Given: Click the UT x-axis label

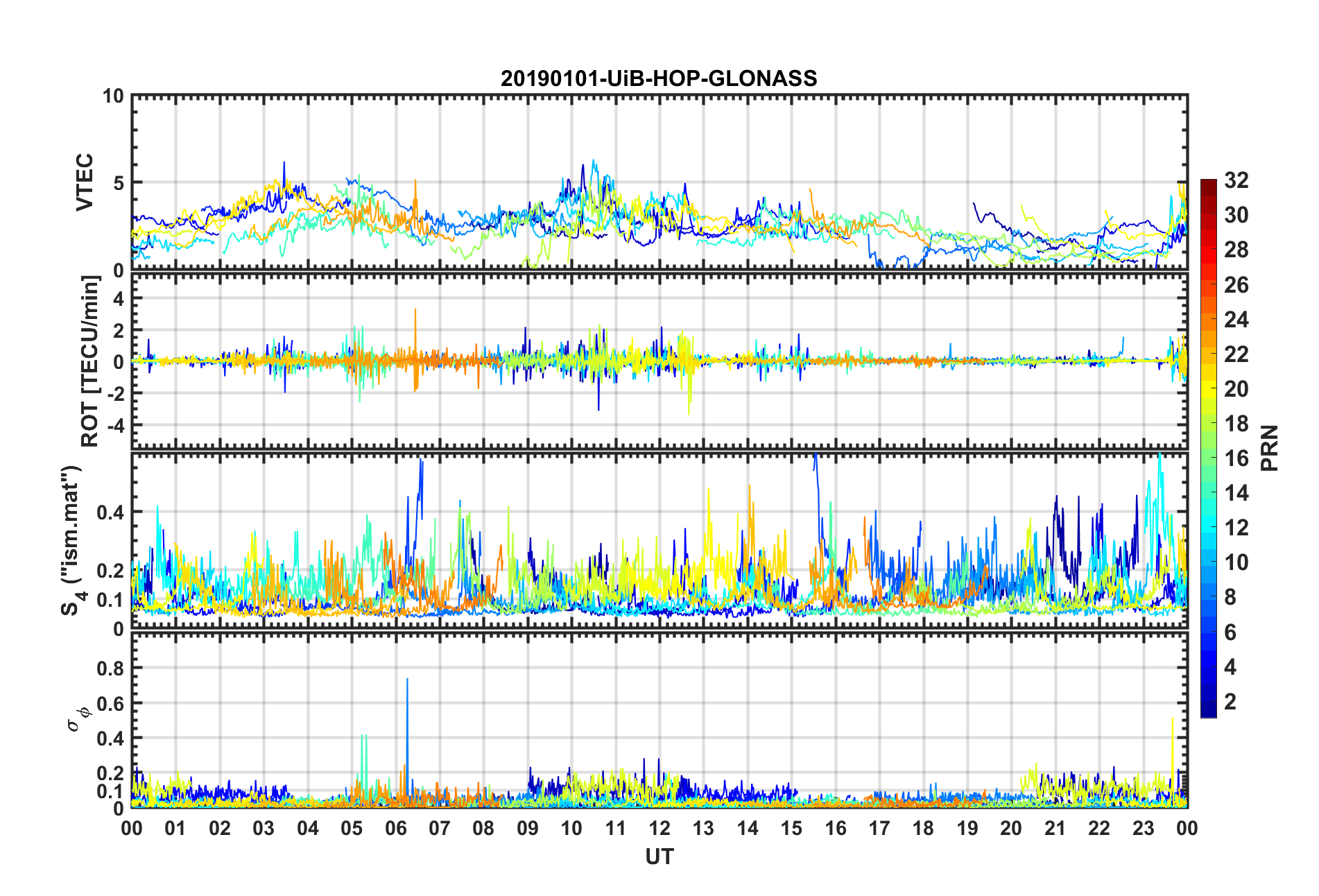Looking at the screenshot, I should [x=659, y=857].
